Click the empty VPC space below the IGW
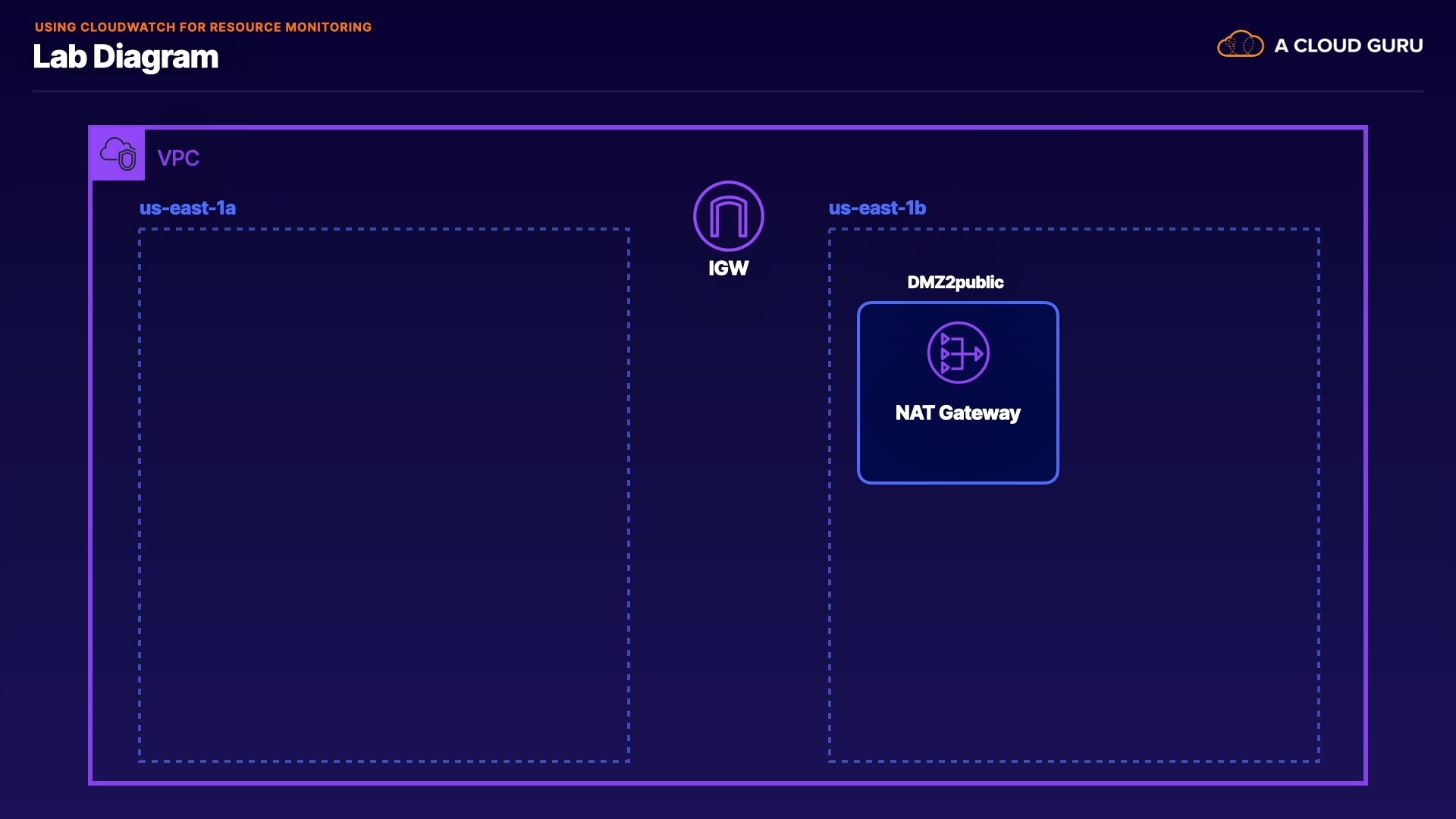Screen dimensions: 1456x819 pos(728,493)
